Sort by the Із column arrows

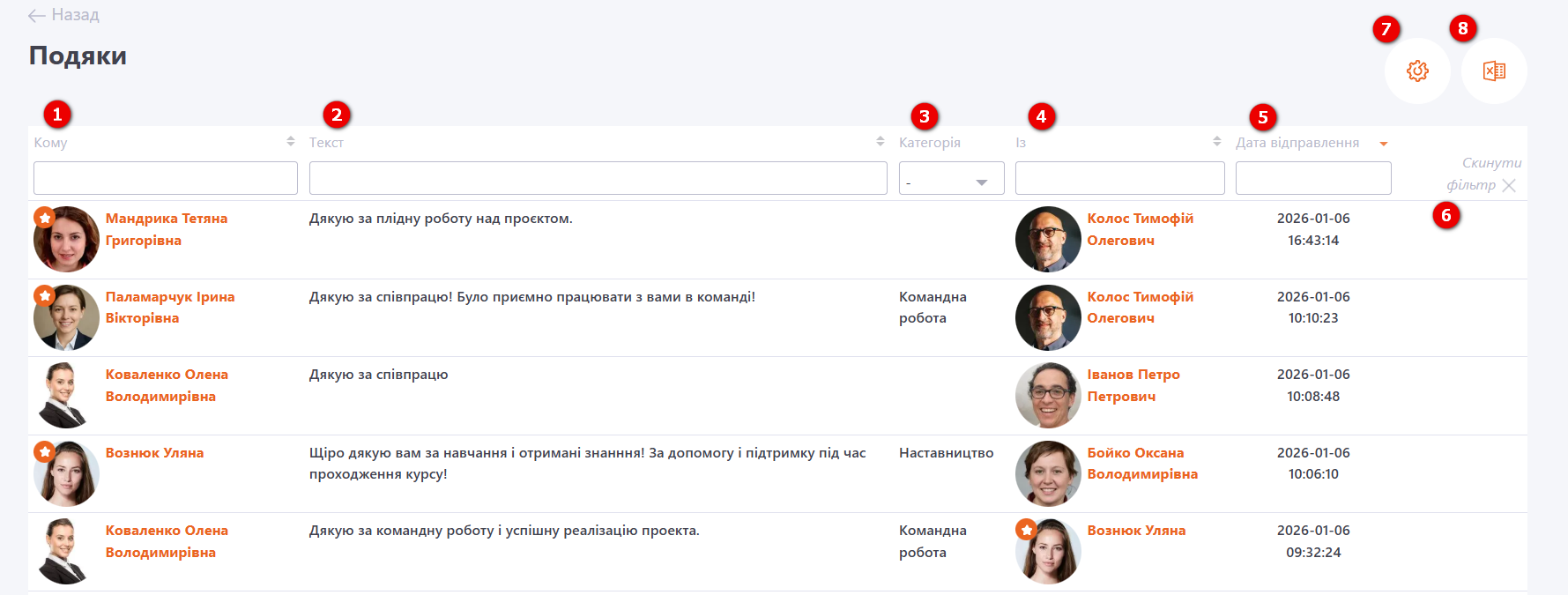point(1216,142)
